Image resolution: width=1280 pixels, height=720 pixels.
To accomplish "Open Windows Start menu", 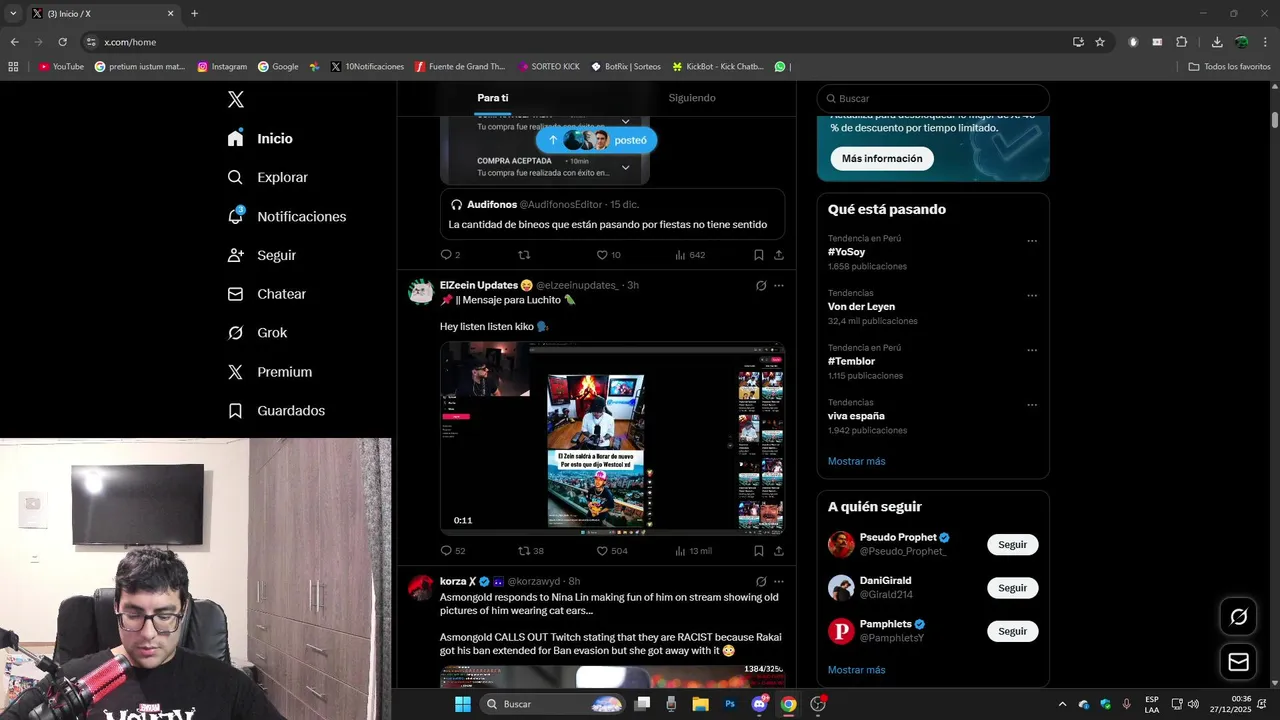I will tap(462, 704).
